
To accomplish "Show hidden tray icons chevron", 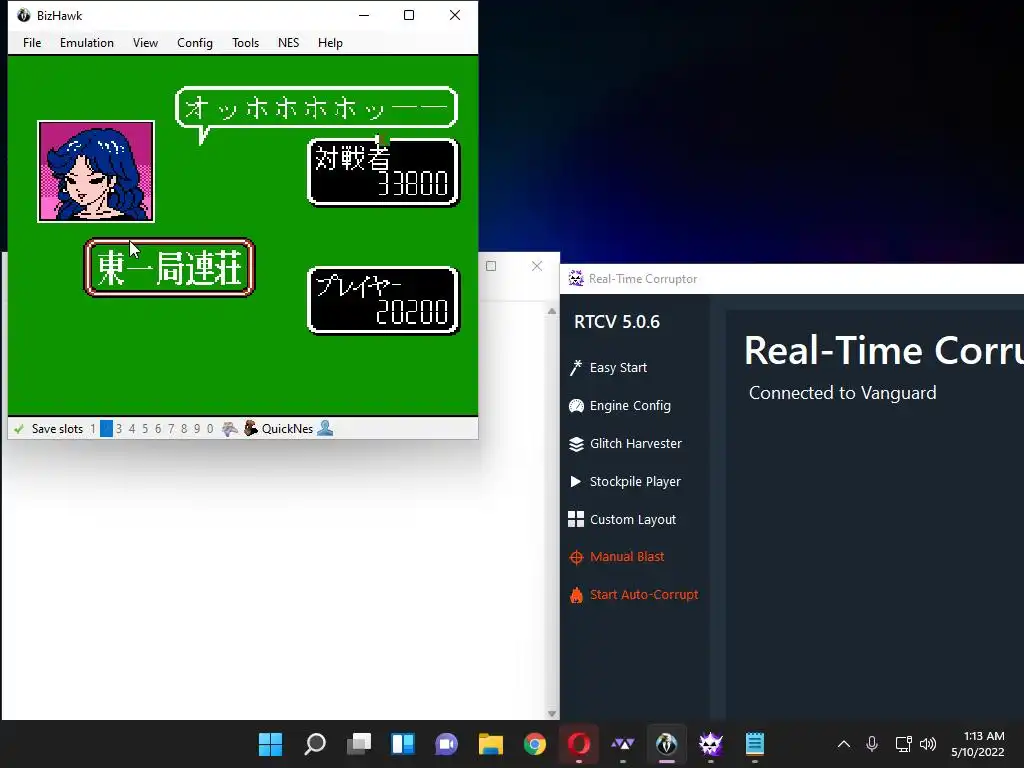I will (x=844, y=744).
